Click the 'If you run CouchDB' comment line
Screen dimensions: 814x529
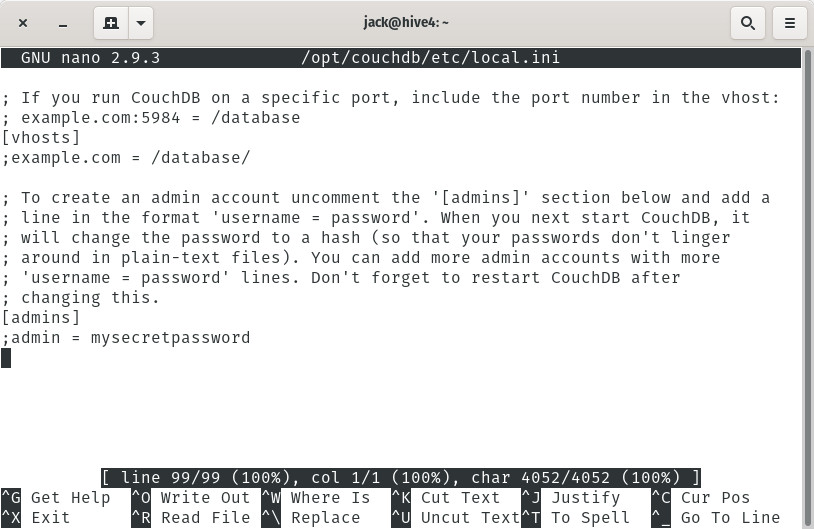pyautogui.click(x=391, y=98)
